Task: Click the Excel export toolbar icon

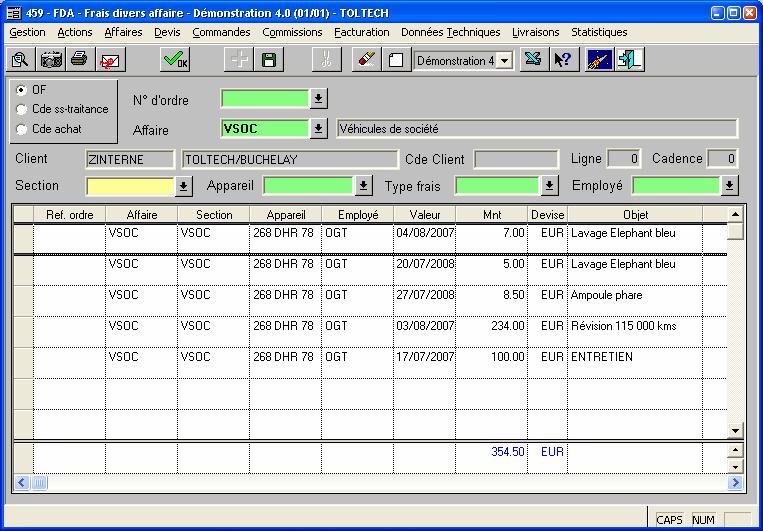Action: [534, 60]
